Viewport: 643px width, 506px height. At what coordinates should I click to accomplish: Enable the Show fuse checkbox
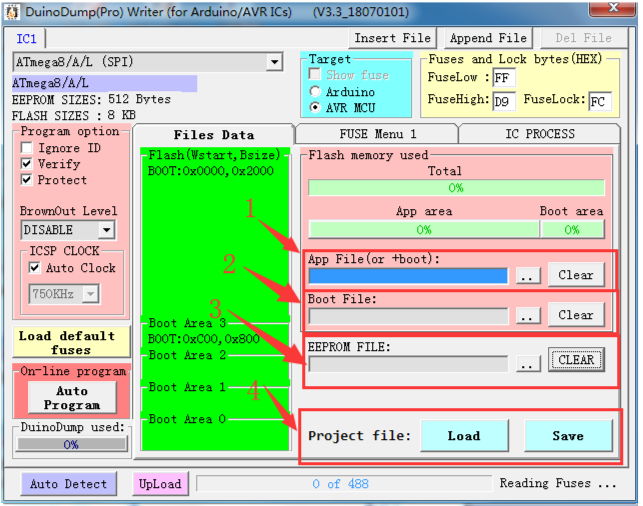coord(315,74)
